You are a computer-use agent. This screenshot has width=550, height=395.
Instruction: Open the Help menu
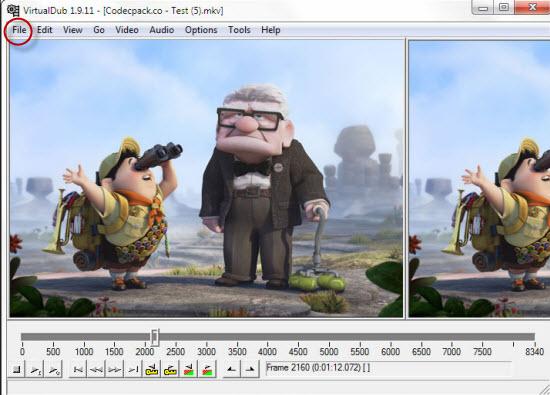click(270, 30)
